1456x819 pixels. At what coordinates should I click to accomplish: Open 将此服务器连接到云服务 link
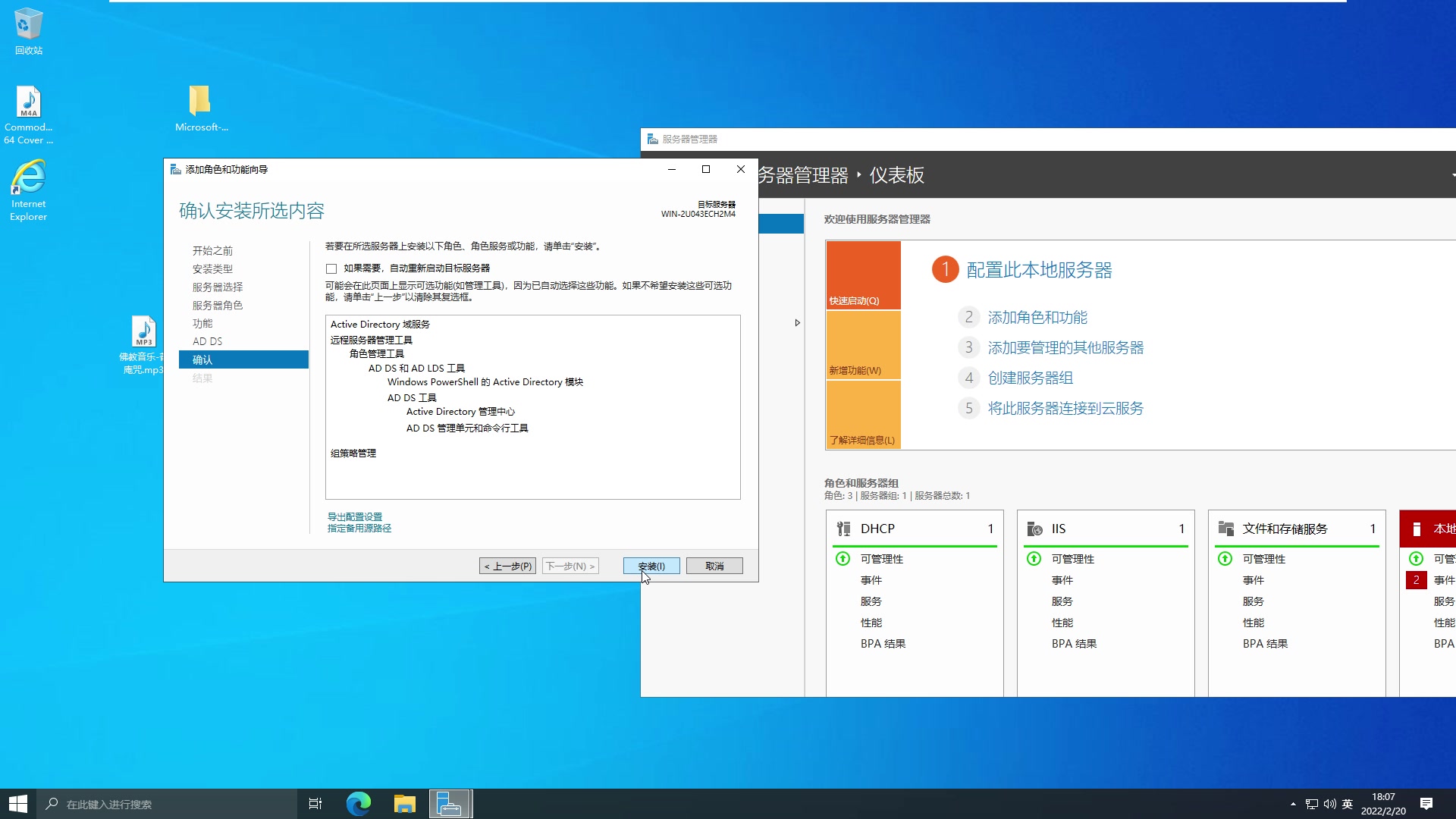[x=1065, y=409]
